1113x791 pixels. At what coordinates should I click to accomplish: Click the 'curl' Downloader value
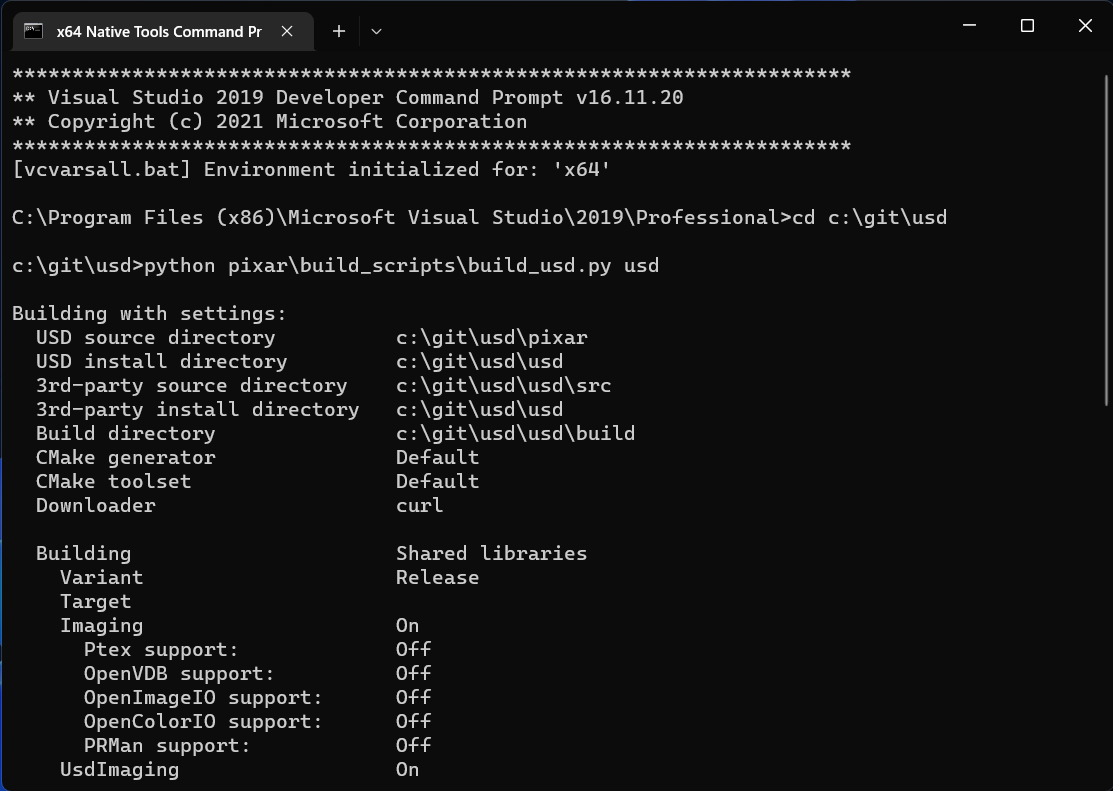click(419, 506)
